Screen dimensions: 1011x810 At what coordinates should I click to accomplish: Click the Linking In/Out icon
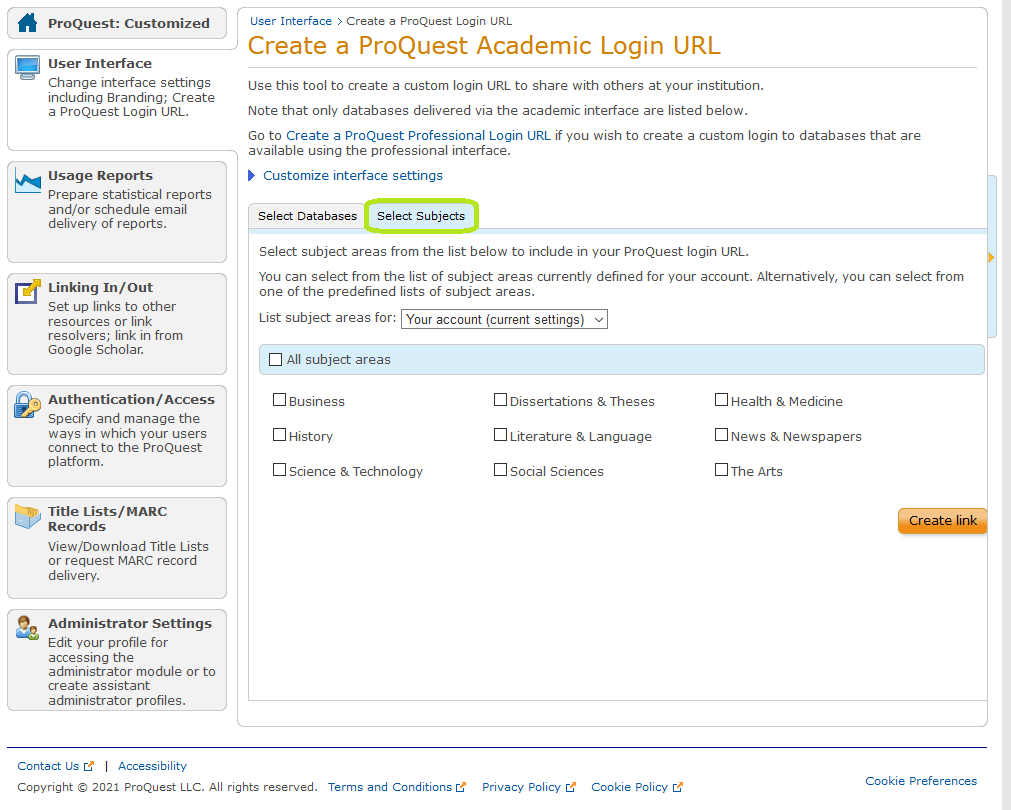click(27, 292)
